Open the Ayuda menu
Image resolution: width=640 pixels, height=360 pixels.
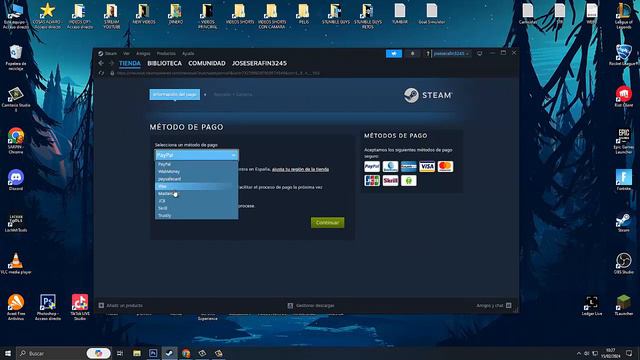[x=188, y=53]
